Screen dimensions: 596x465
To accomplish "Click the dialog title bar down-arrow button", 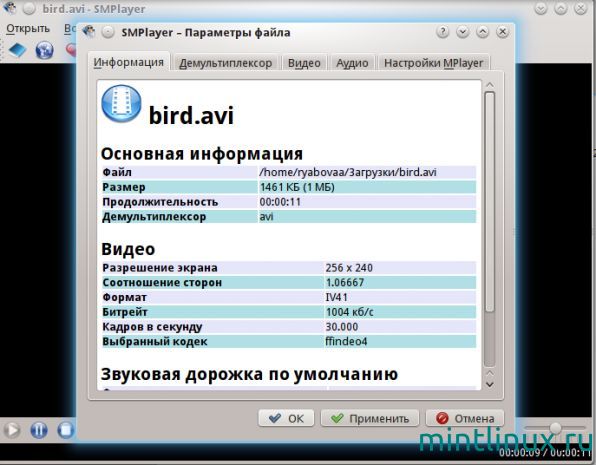I will tap(463, 32).
